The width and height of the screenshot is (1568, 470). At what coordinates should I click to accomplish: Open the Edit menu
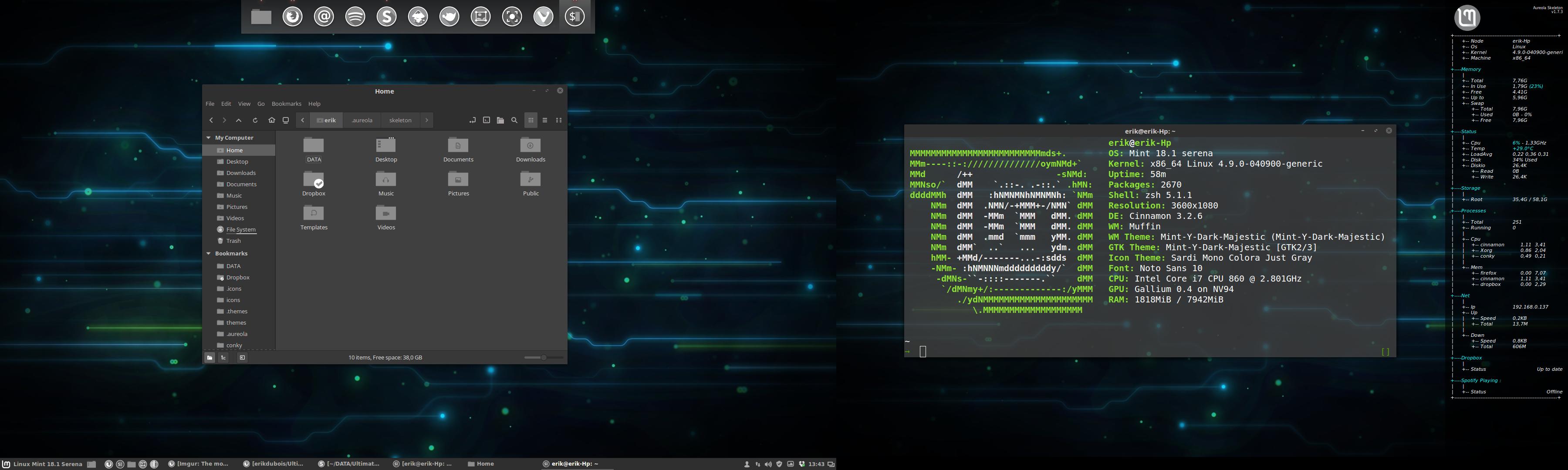226,104
